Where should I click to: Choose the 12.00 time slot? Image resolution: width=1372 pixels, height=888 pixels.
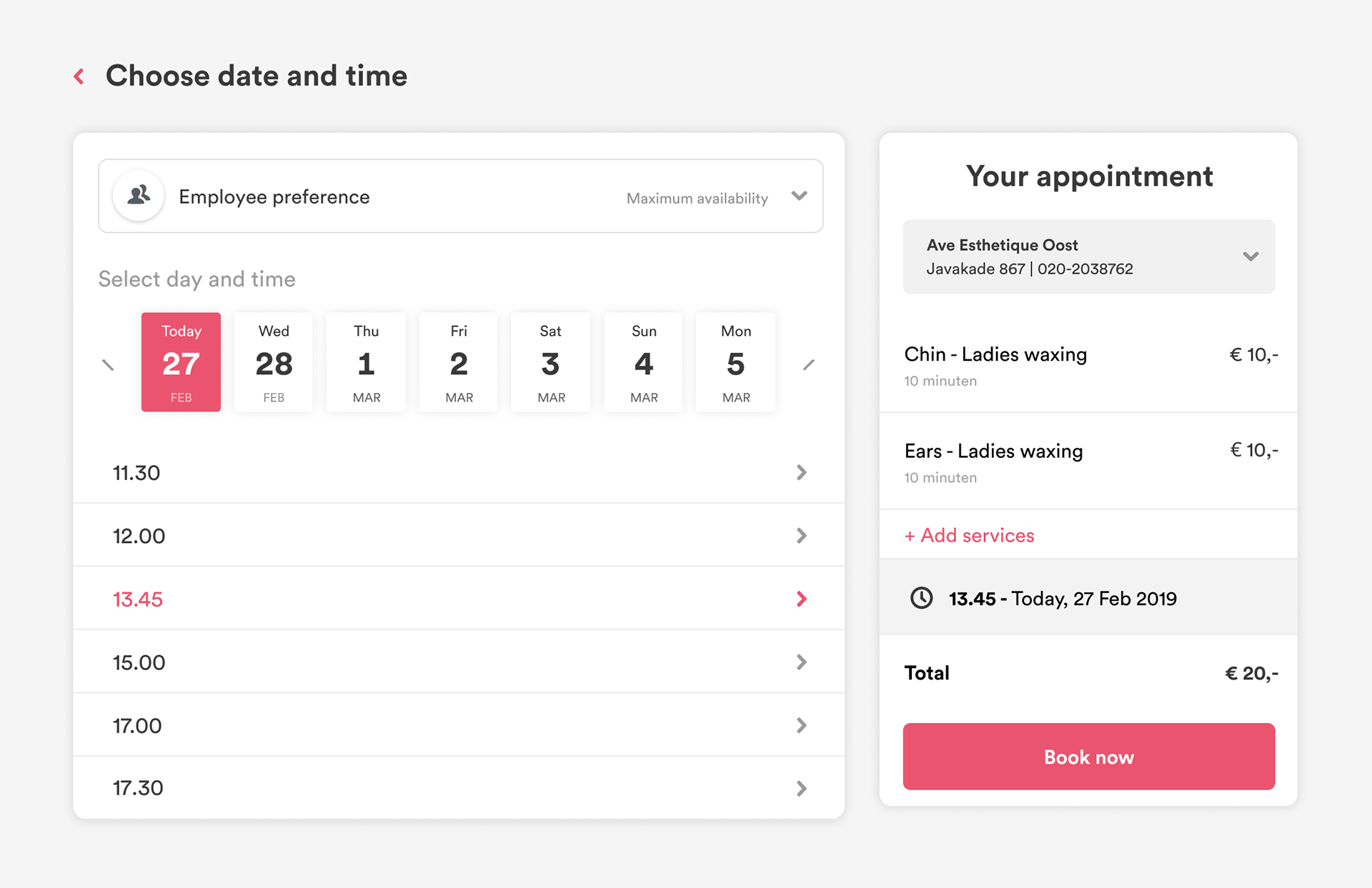point(459,536)
